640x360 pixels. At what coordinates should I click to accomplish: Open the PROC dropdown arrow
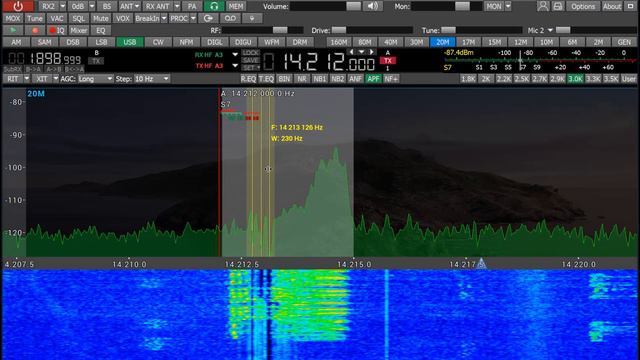[x=193, y=18]
